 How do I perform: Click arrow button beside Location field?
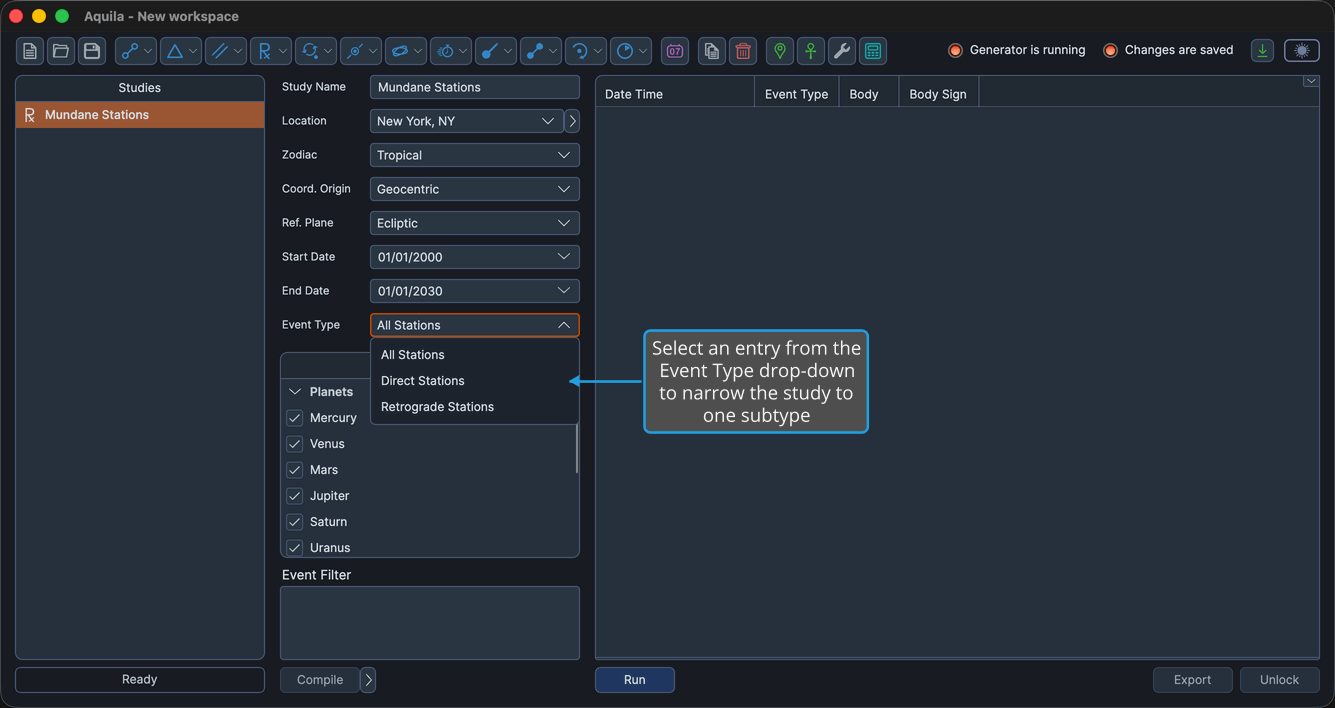click(573, 121)
